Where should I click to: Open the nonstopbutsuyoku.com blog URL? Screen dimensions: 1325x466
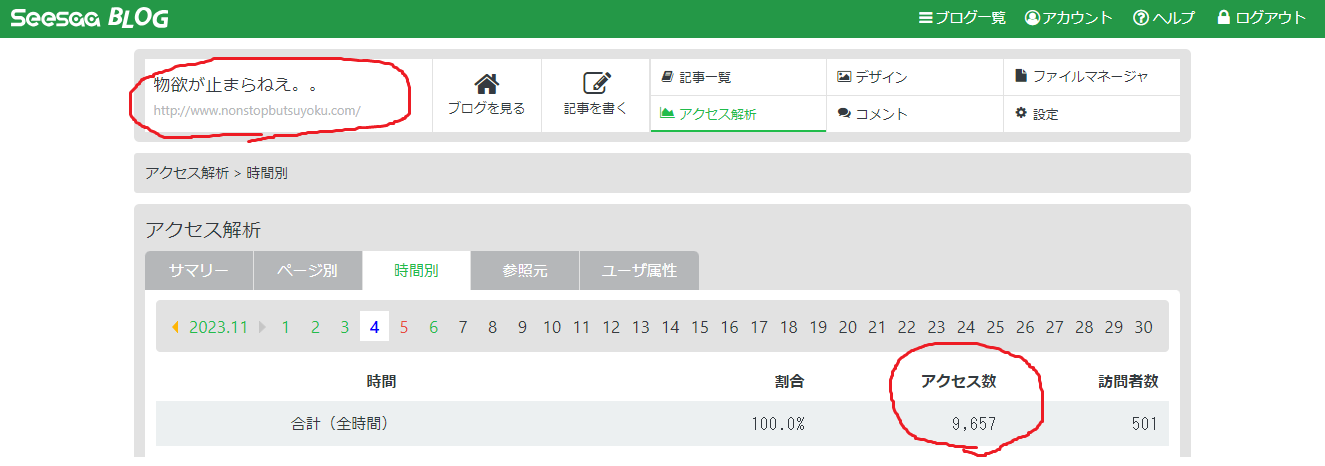tap(257, 111)
